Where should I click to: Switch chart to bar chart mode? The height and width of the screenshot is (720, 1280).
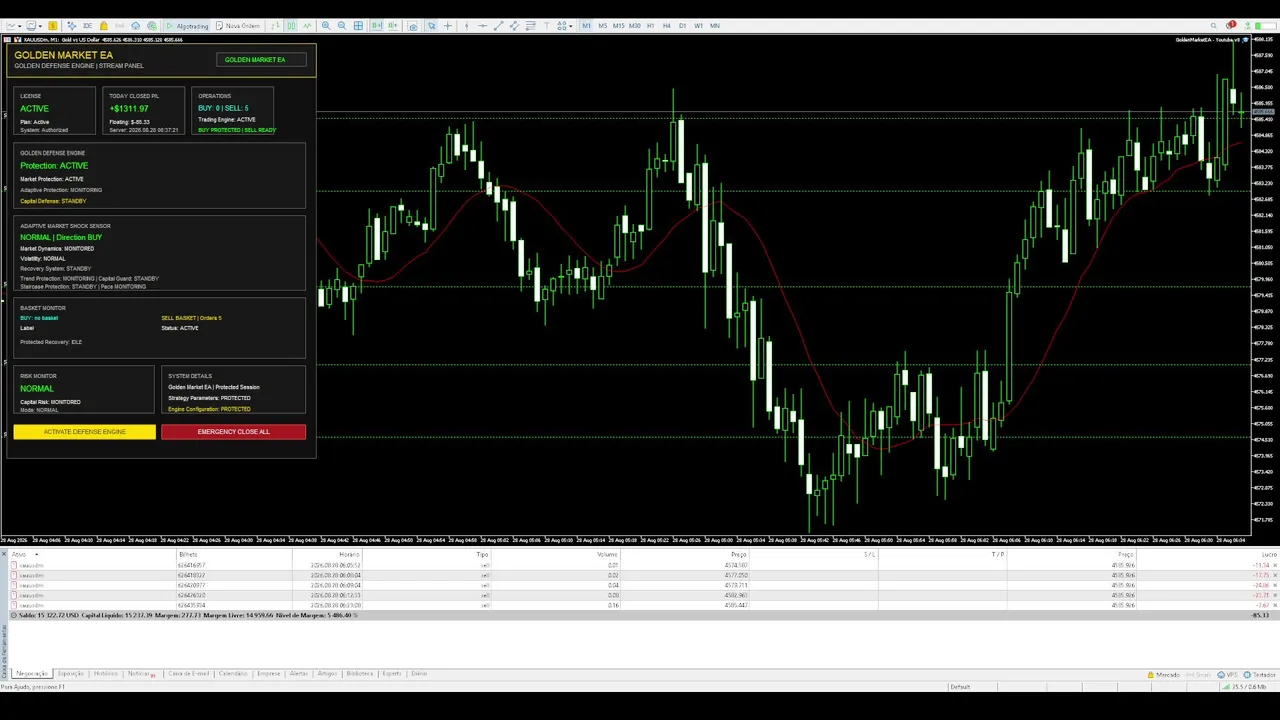coord(274,26)
